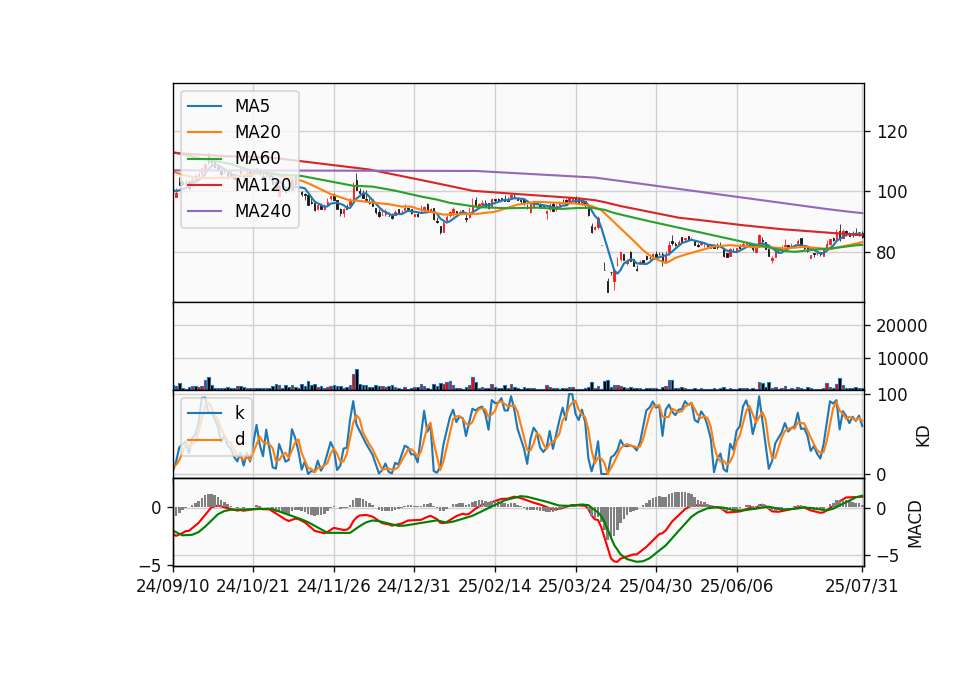Click the 120 price axis label
The width and height of the screenshot is (960, 690).
[892, 132]
